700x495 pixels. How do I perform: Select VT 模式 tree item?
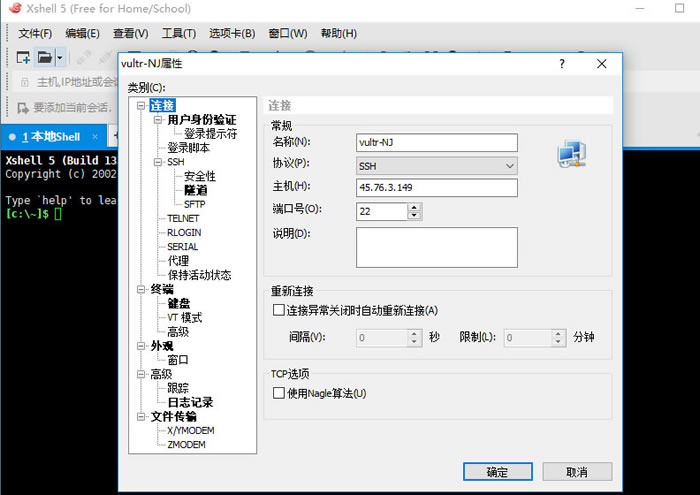pos(184,317)
